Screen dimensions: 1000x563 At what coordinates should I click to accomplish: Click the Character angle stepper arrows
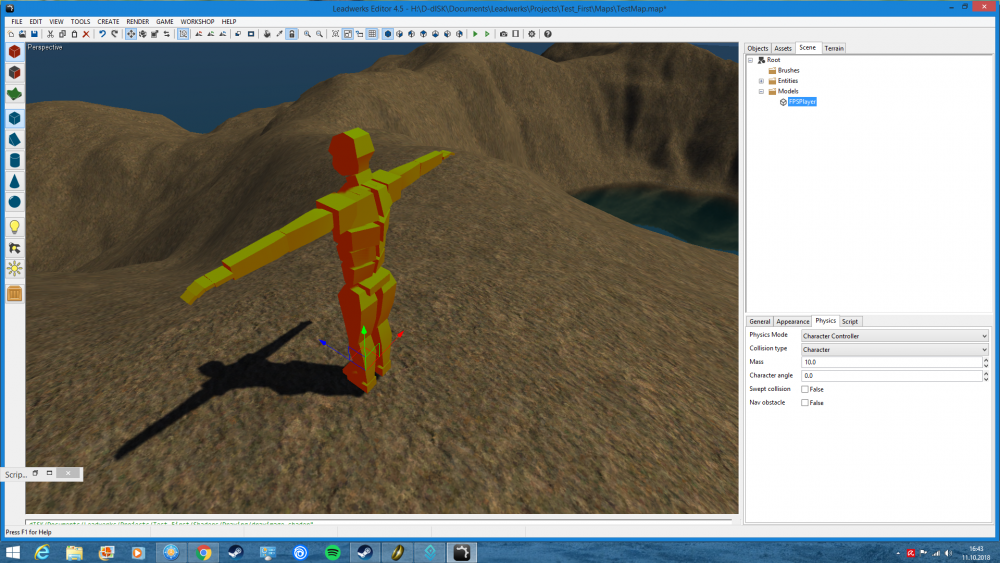pos(986,376)
